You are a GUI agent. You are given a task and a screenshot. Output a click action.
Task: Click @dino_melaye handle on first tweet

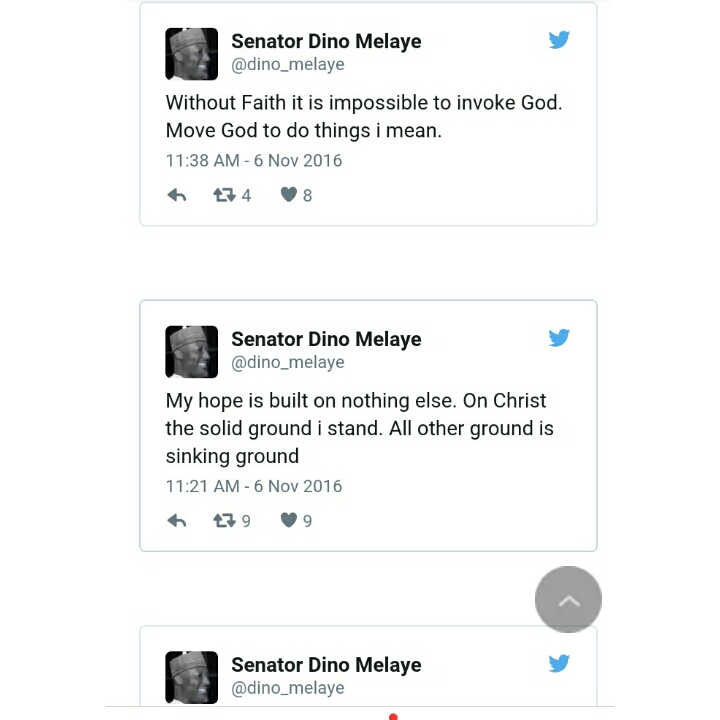coord(288,64)
